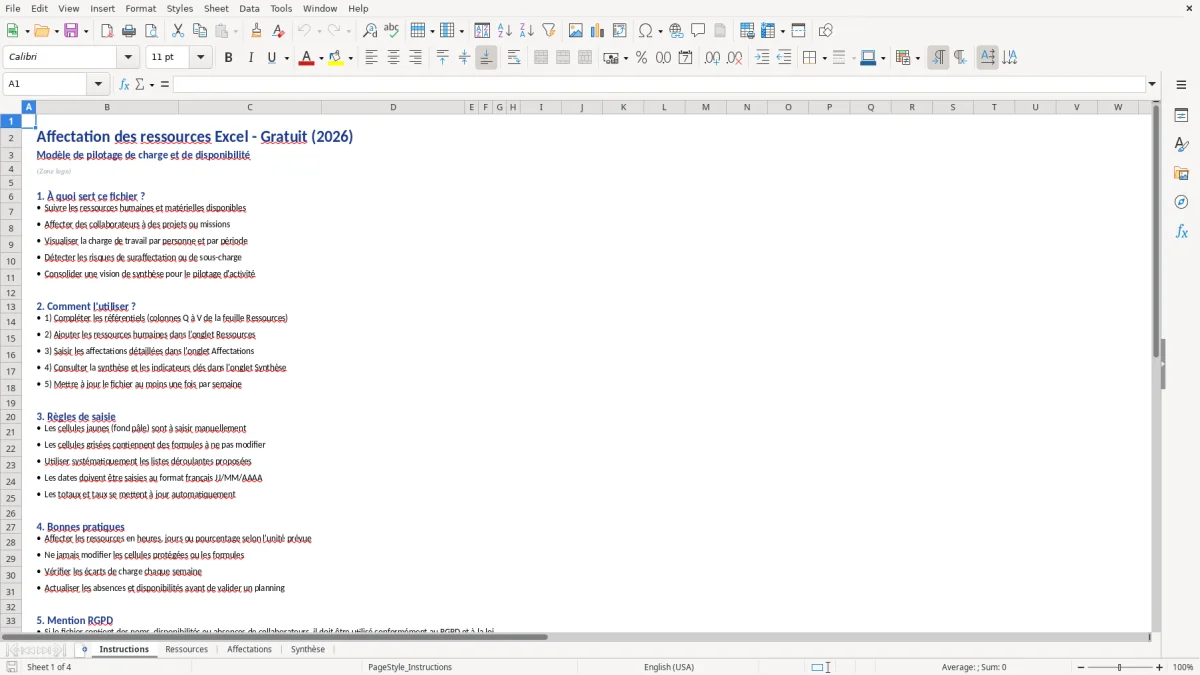Screen dimensions: 1200x675
Task: Run the spelling check
Action: tap(391, 31)
